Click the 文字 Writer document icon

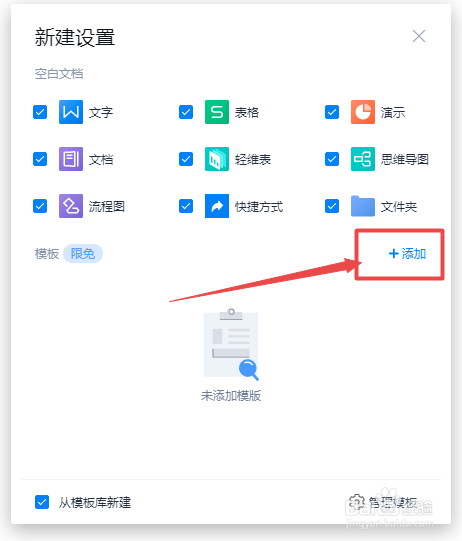point(71,112)
